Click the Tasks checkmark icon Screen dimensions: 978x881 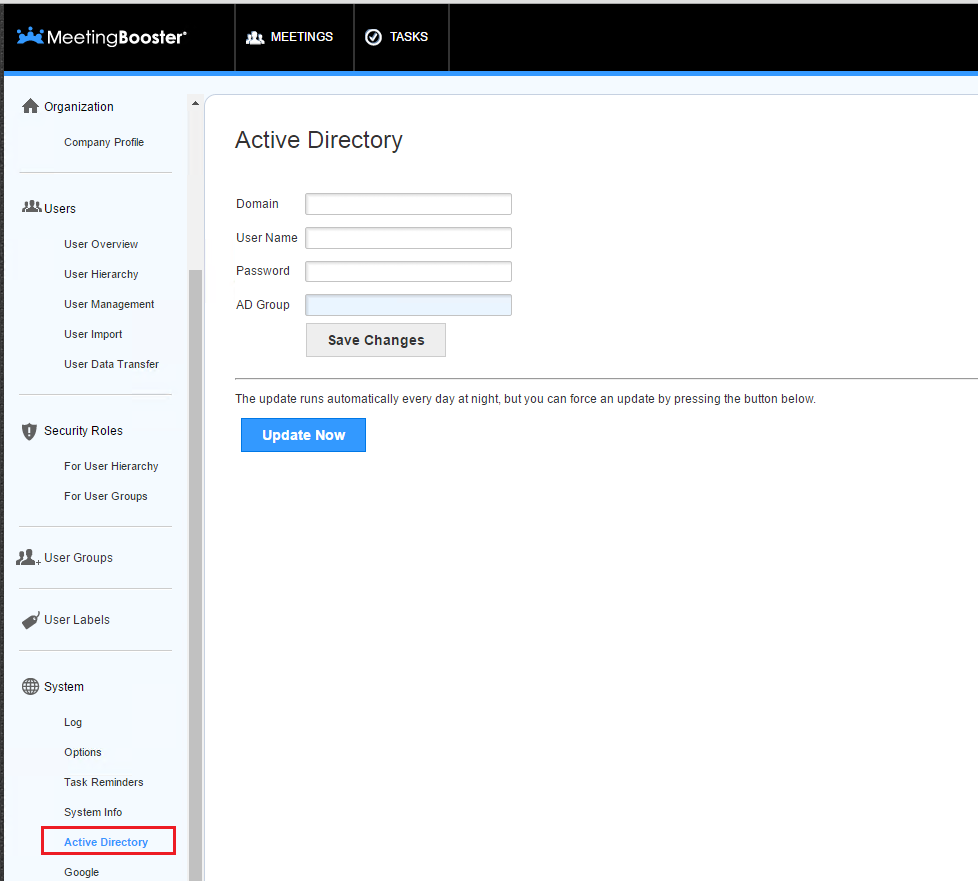[372, 36]
